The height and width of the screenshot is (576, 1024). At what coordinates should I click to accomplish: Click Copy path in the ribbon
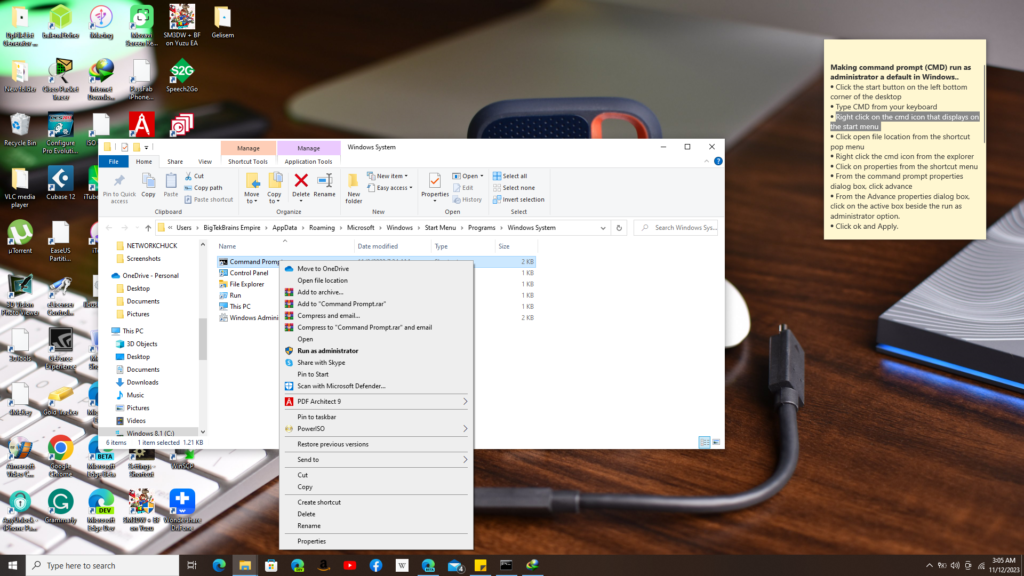tap(203, 187)
